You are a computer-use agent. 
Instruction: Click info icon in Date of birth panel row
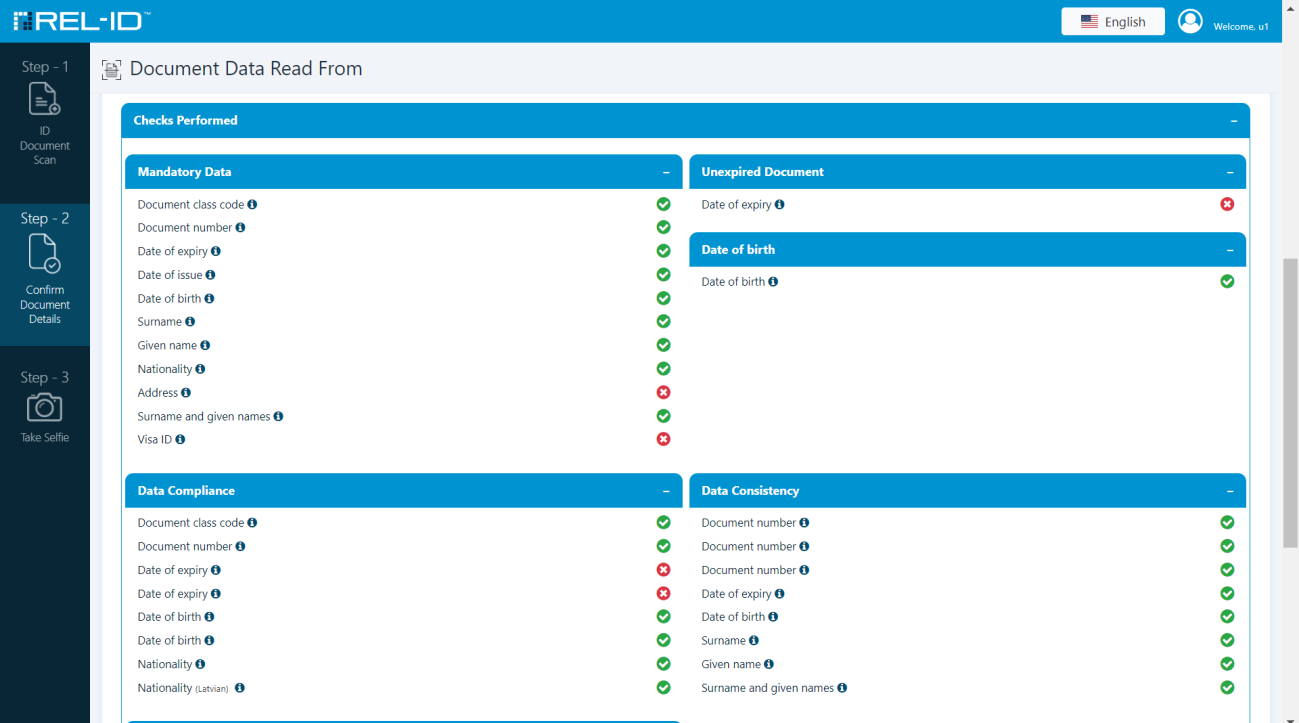(x=773, y=282)
